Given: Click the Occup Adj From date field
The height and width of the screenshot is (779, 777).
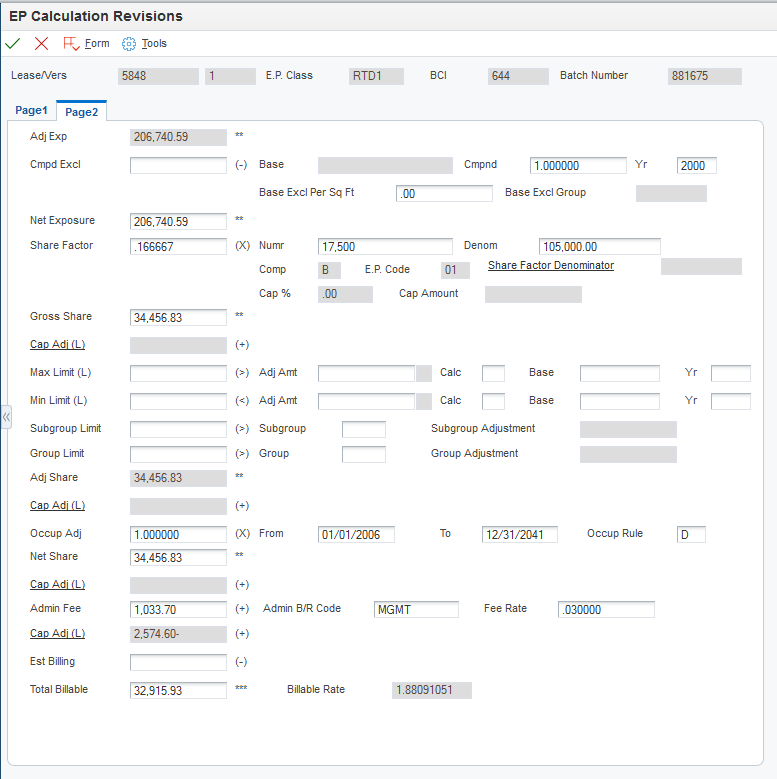Looking at the screenshot, I should click(x=356, y=534).
